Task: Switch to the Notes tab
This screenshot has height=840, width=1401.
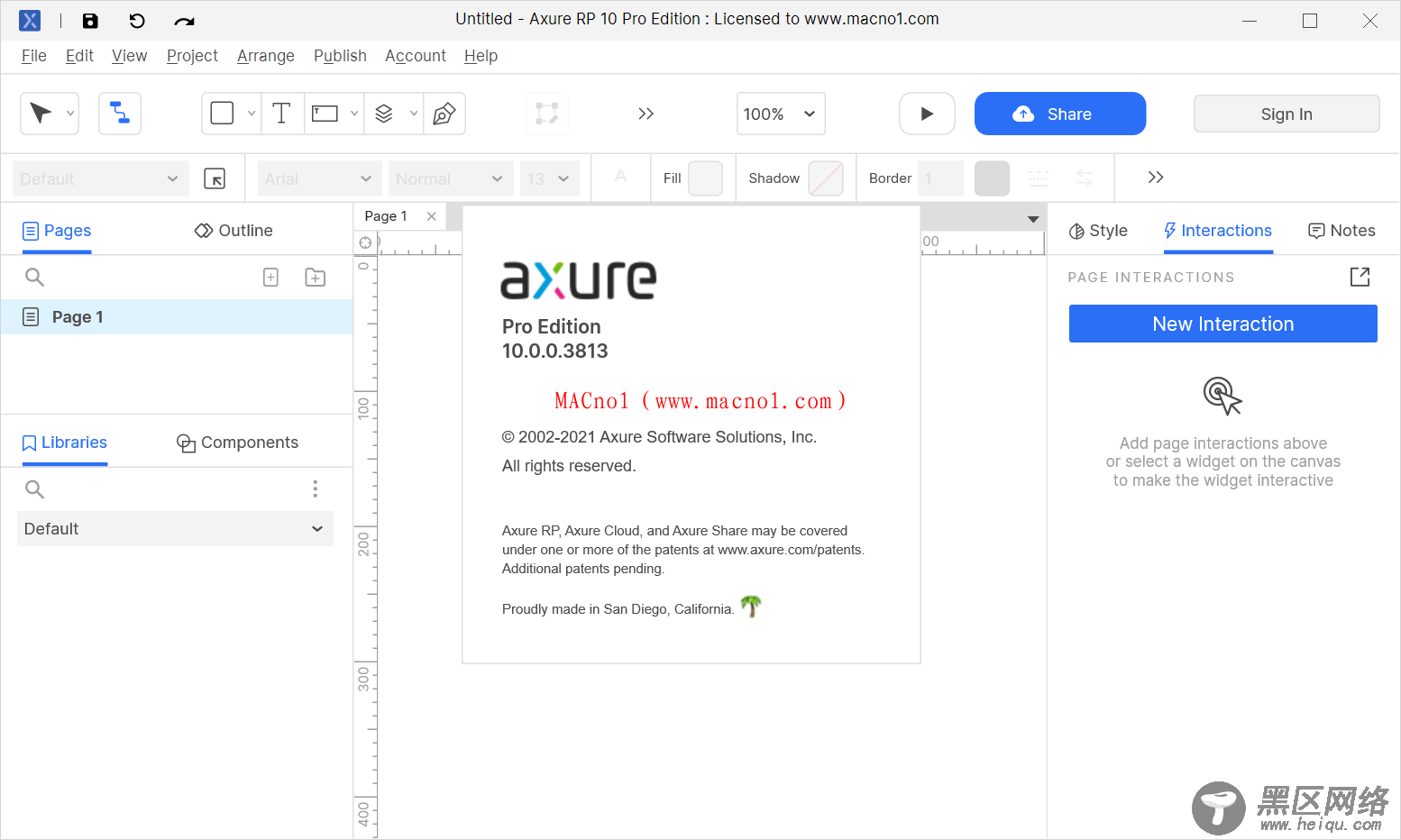Action: coord(1341,231)
